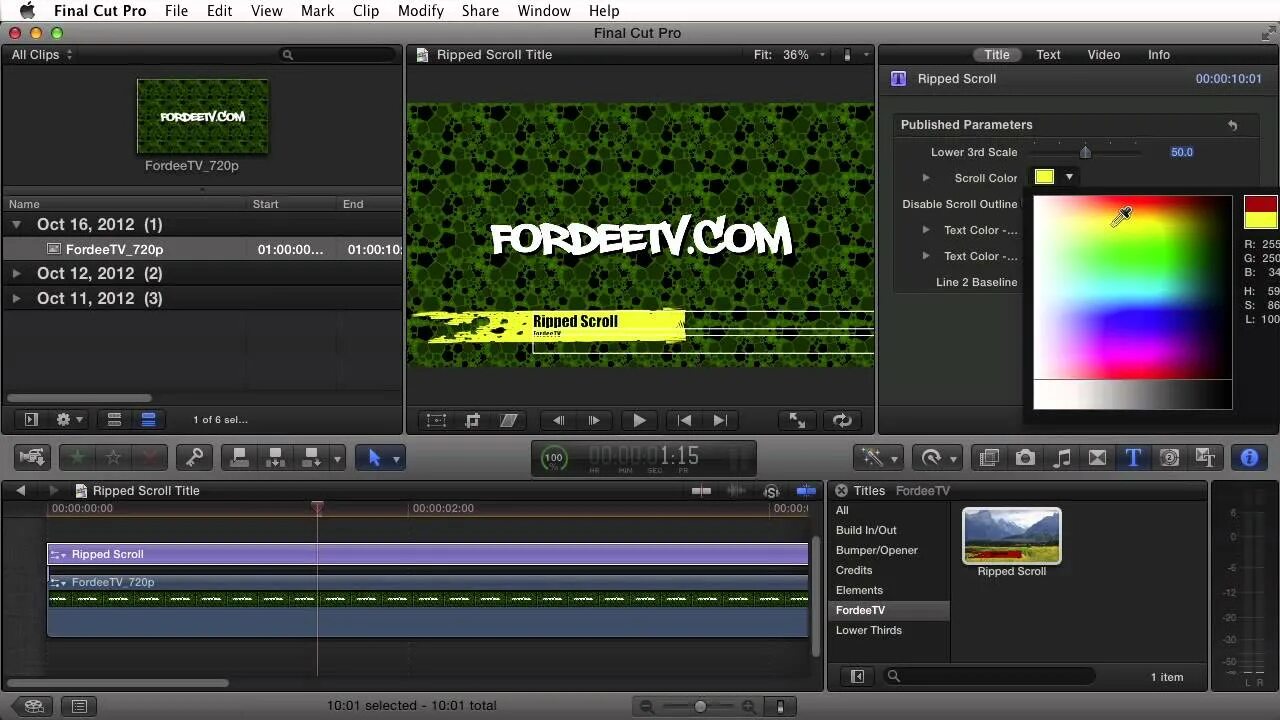This screenshot has height=720, width=1280.
Task: Click the viewer Transform tool icon
Action: (x=436, y=420)
